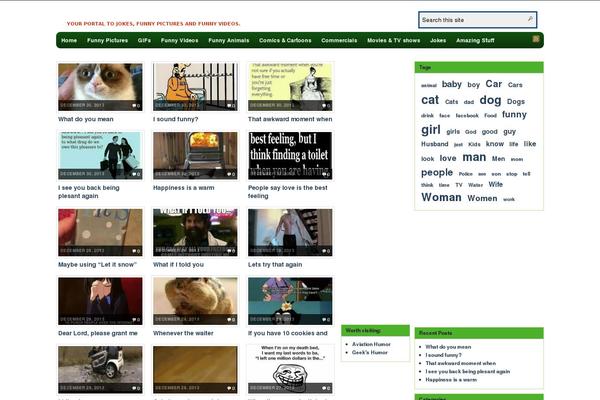Select the 'people' tag

[x=437, y=173]
